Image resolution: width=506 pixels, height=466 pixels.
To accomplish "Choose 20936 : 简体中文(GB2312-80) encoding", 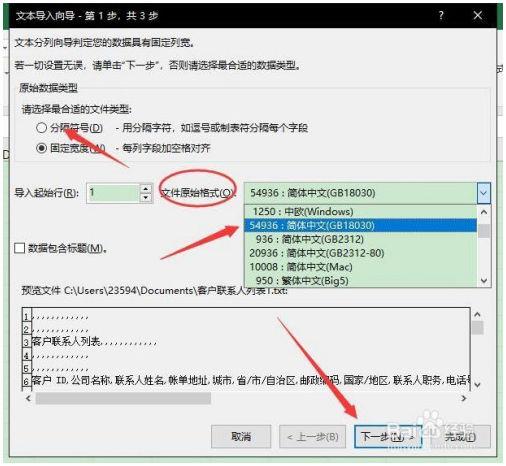I will click(x=361, y=253).
